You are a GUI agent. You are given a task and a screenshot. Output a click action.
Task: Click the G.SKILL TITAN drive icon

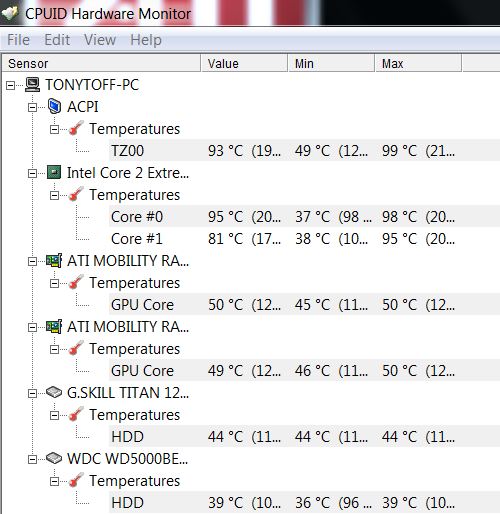(54, 392)
